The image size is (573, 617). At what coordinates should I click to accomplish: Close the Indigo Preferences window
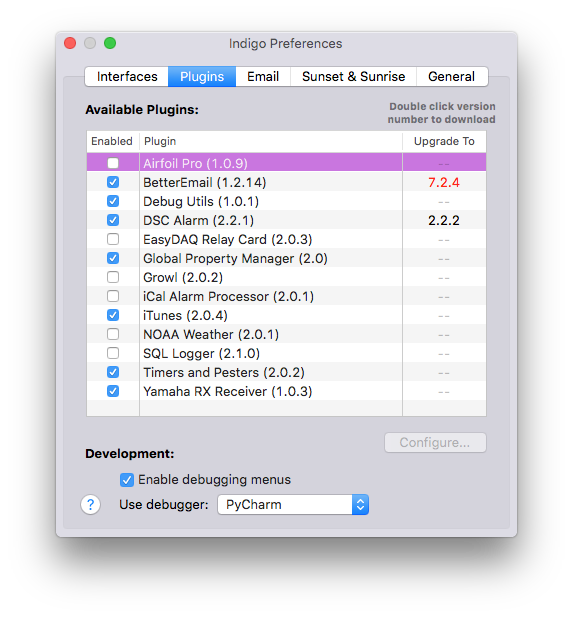click(x=70, y=43)
